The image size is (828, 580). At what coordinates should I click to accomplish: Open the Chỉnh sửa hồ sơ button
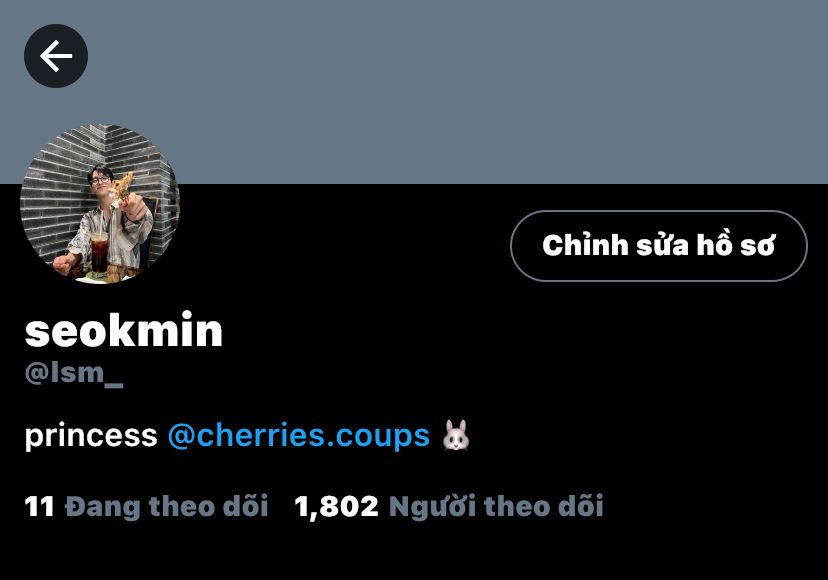pos(658,246)
